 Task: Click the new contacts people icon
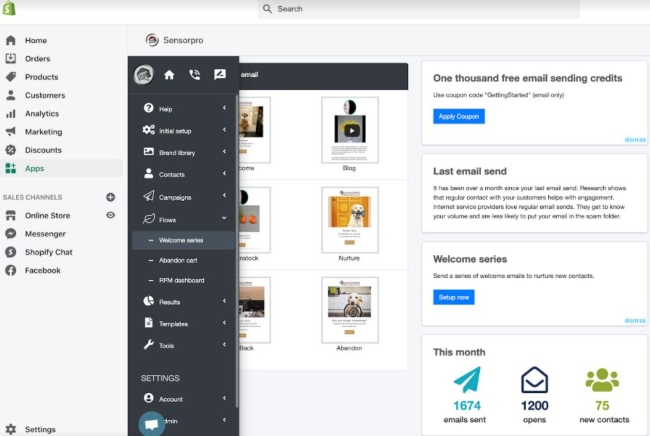coord(602,380)
